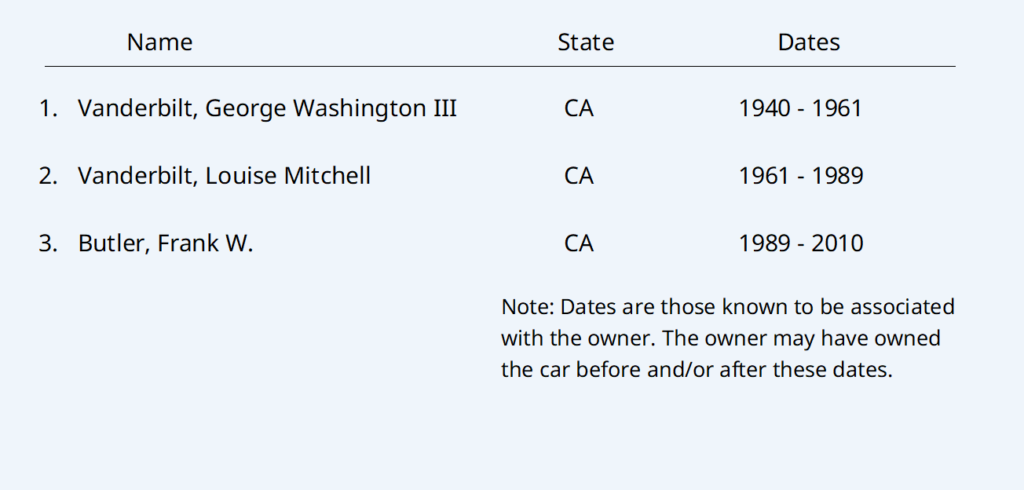Select the Butler, Frank W. entry
1024x490 pixels.
tap(165, 243)
